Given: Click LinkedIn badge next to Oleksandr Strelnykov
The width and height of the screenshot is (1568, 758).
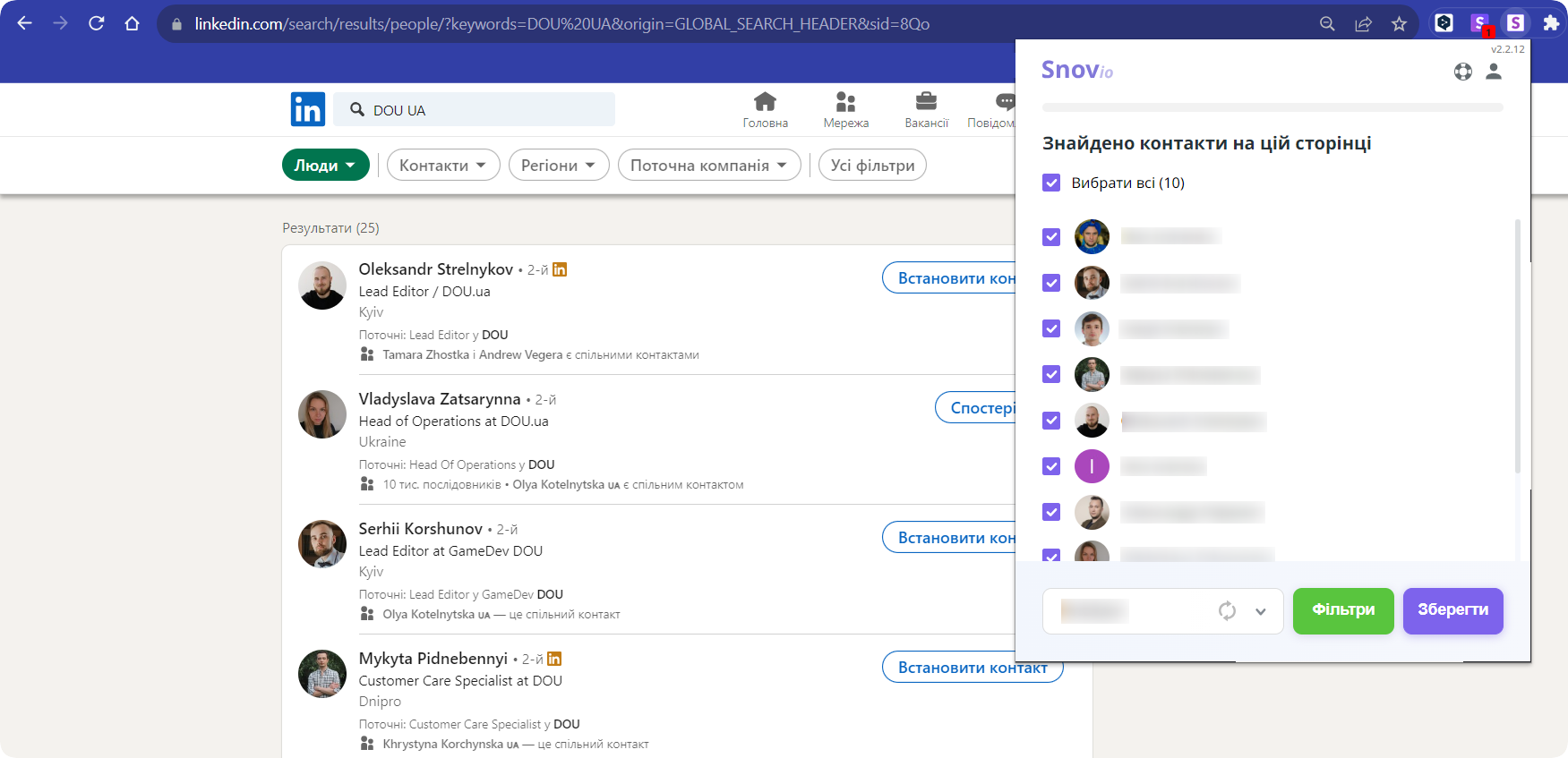Looking at the screenshot, I should 560,269.
